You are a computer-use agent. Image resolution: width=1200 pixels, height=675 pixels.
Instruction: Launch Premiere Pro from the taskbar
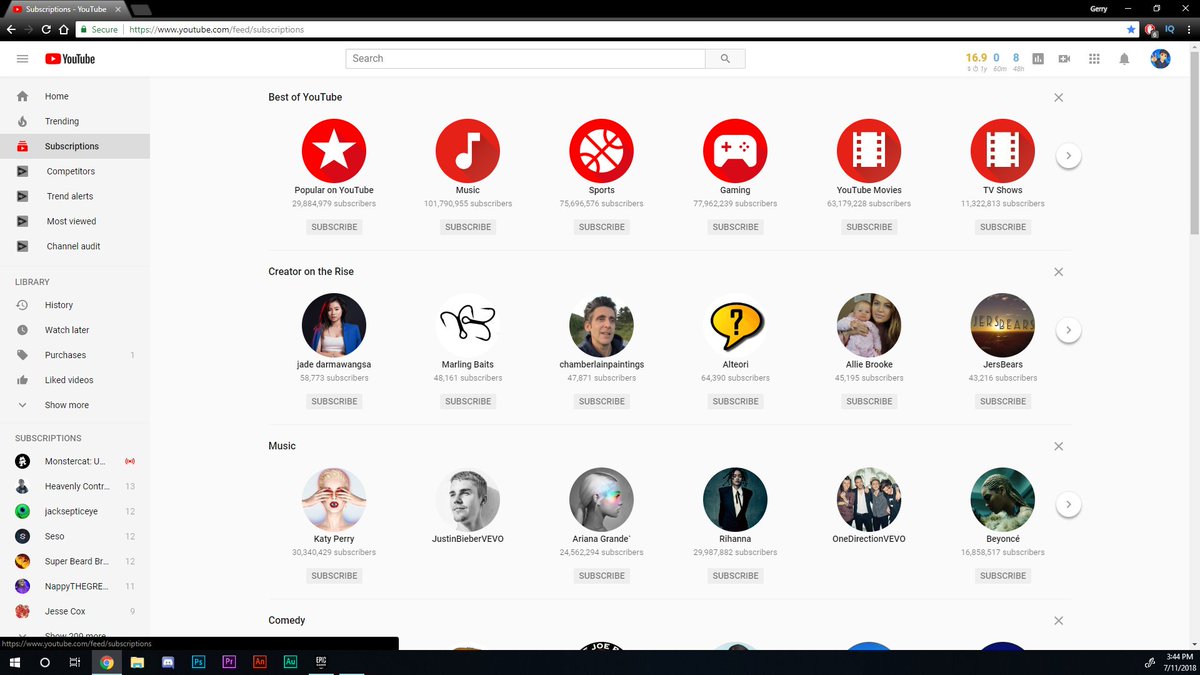tap(229, 662)
